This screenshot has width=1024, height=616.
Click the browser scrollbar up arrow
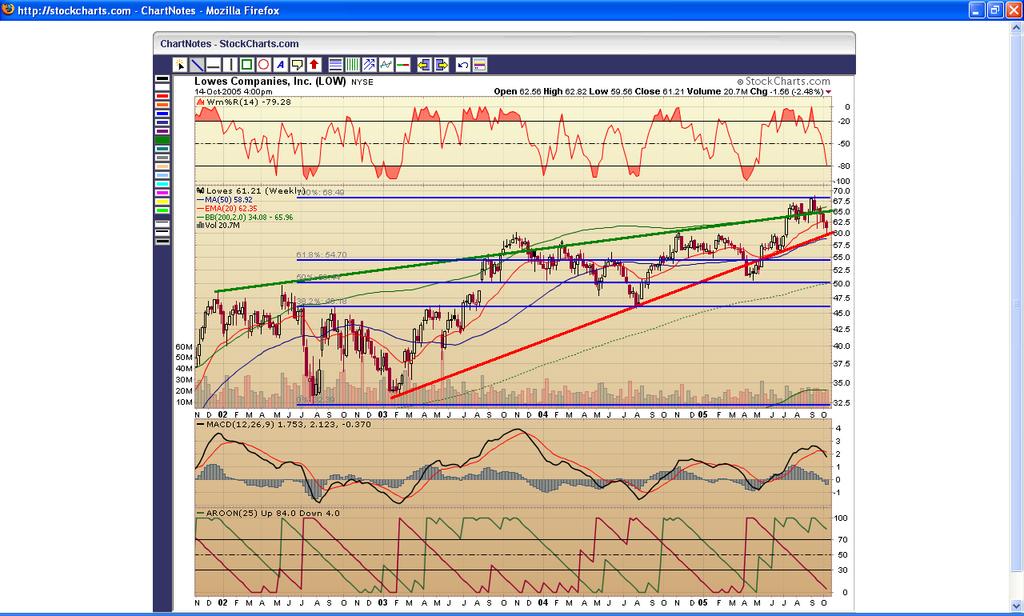tap(1016, 27)
